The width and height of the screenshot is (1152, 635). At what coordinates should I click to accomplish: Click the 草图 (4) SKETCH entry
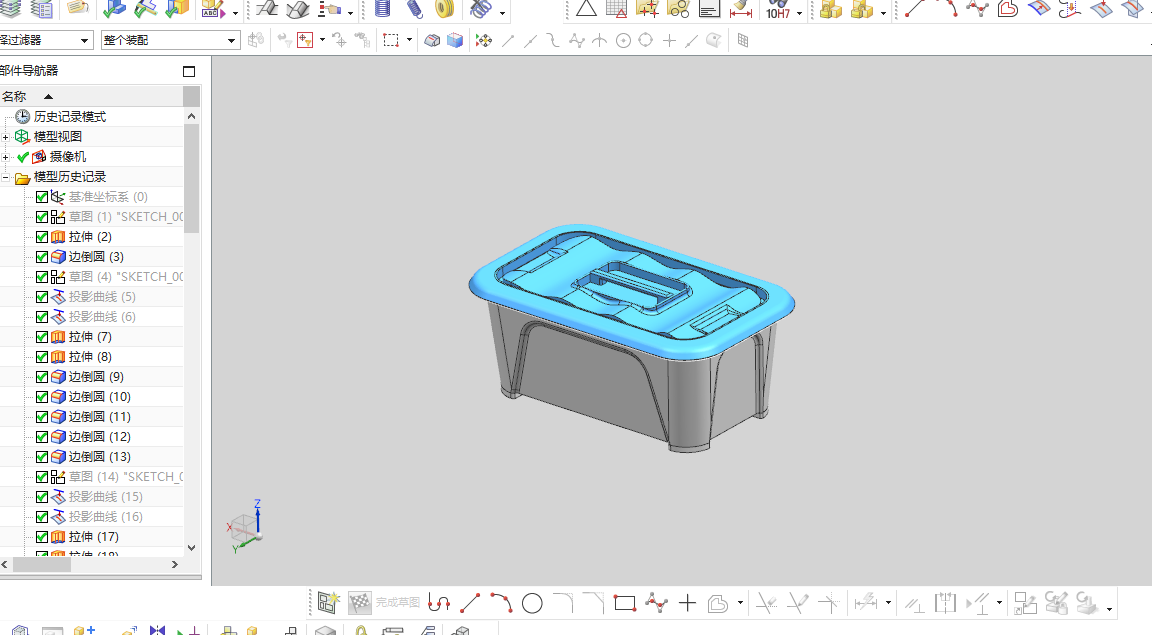tap(126, 277)
